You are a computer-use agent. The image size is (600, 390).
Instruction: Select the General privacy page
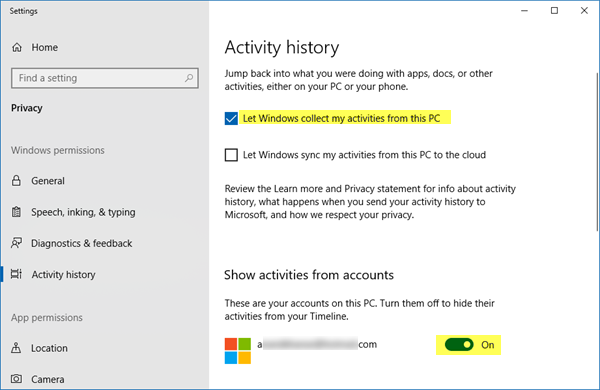click(48, 181)
